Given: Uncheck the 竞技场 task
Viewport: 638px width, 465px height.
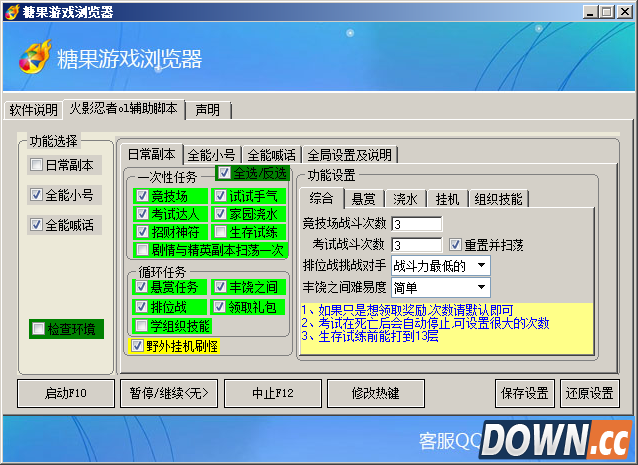Looking at the screenshot, I should point(142,196).
